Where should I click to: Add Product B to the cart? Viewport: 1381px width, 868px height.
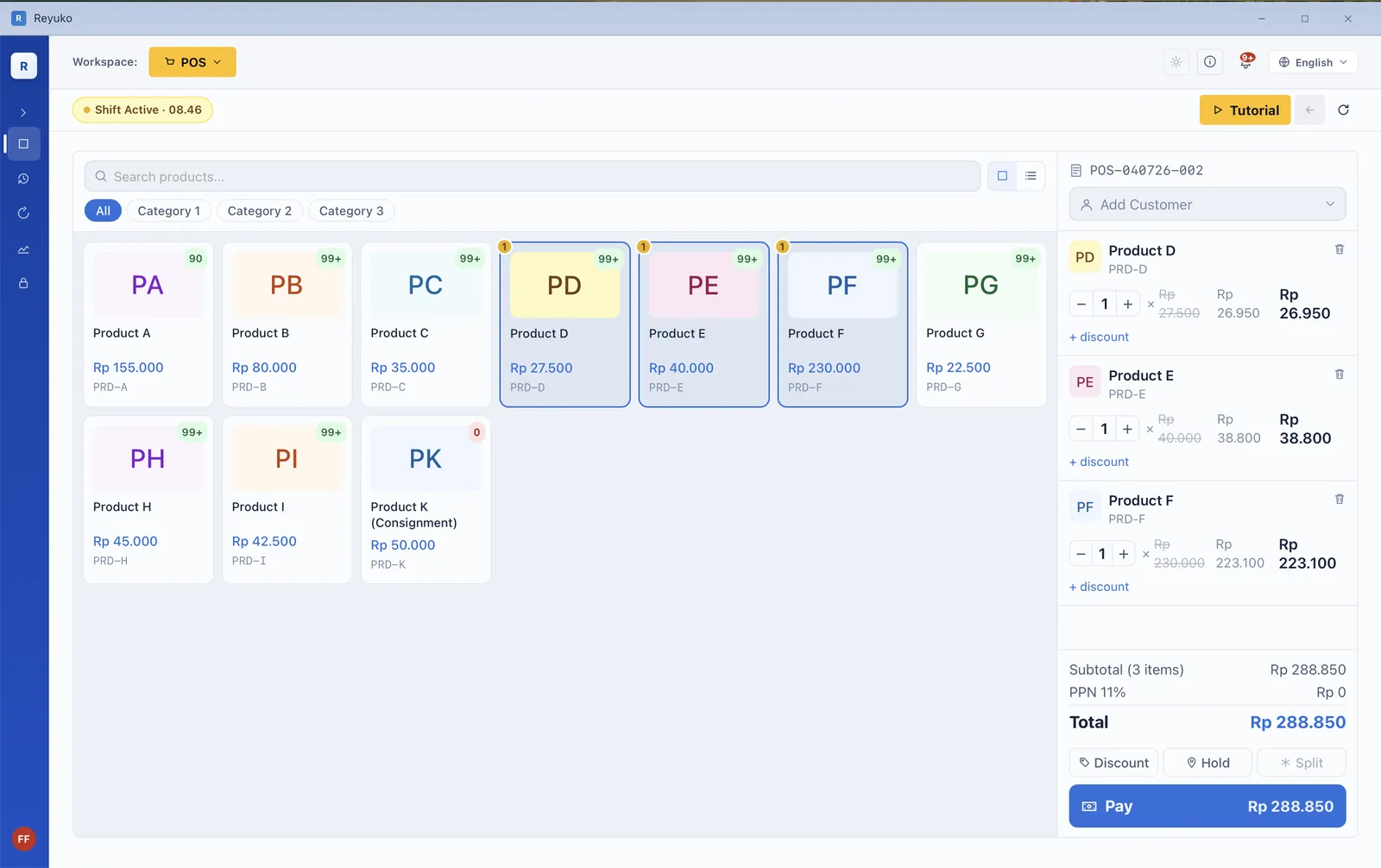[287, 324]
